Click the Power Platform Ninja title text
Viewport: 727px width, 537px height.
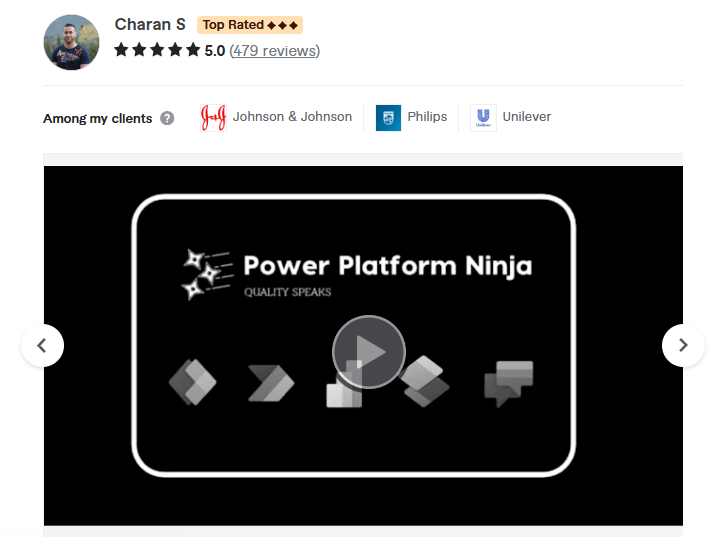tap(388, 266)
